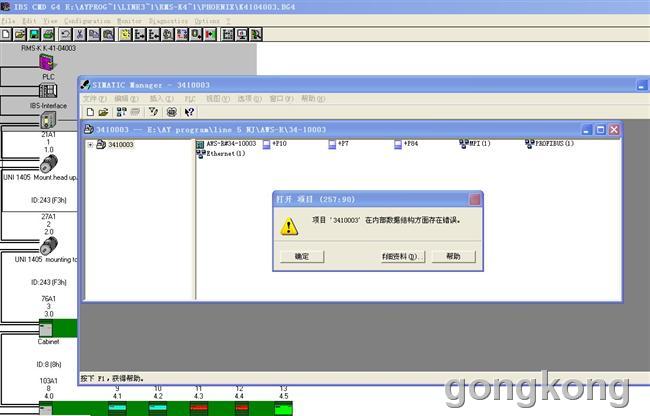Screen dimensions: 650x416
Task: Open Options menu in IBS CMD window
Action: coord(207,21)
